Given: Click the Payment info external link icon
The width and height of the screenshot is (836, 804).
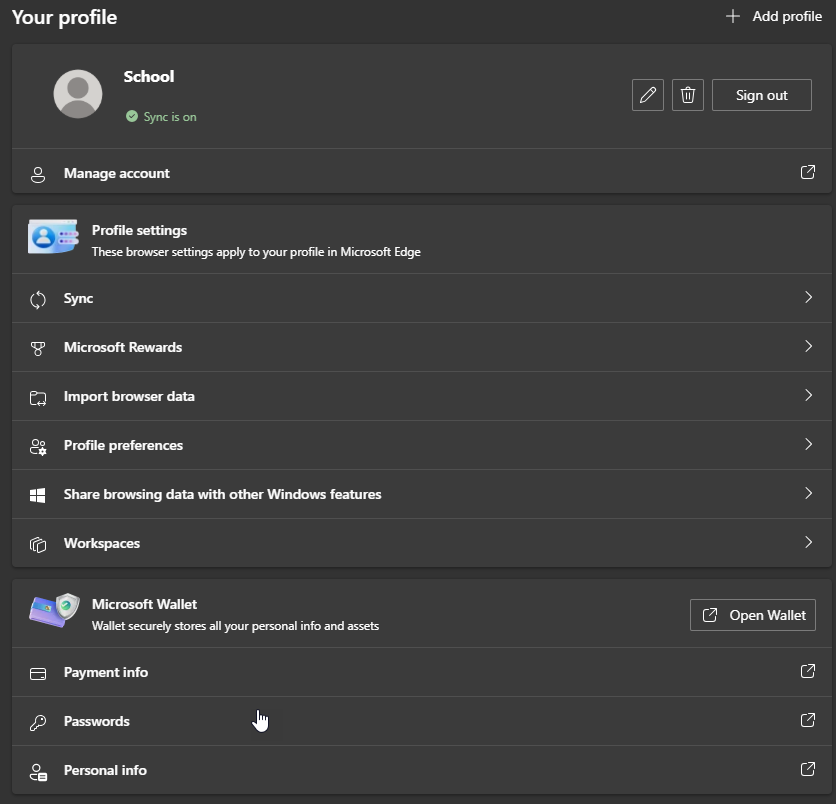Looking at the screenshot, I should coord(808,671).
